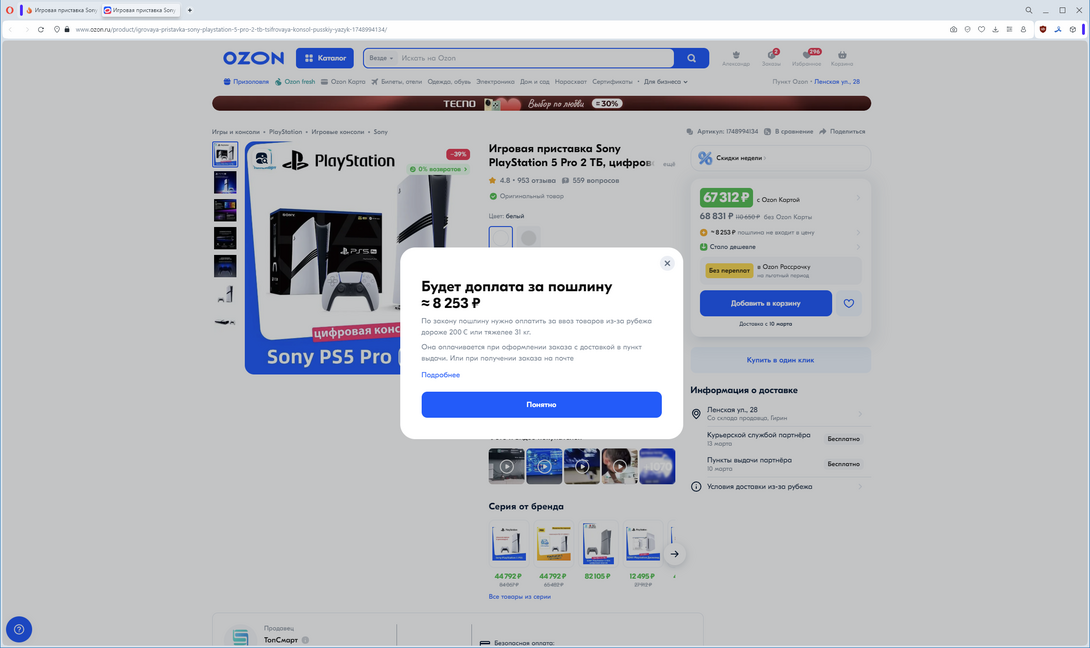Open the Избранное heart icon in header
This screenshot has width=1090, height=648.
pyautogui.click(x=807, y=56)
